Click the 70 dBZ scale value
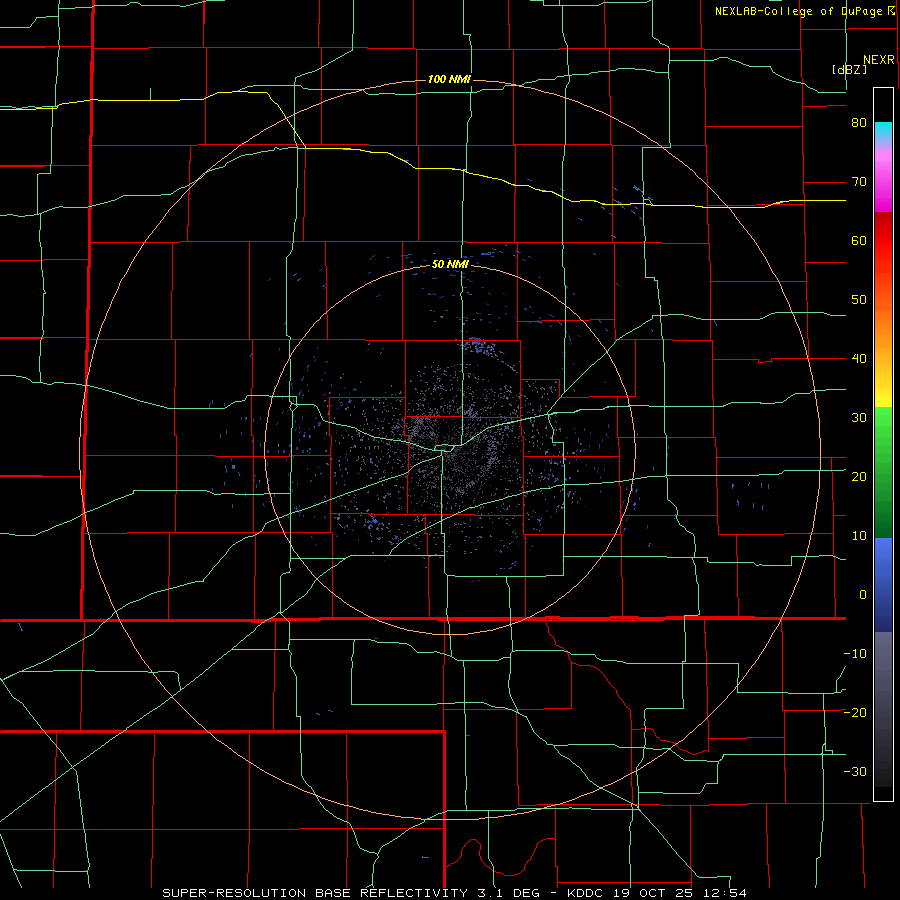This screenshot has width=900, height=900. pyautogui.click(x=859, y=182)
